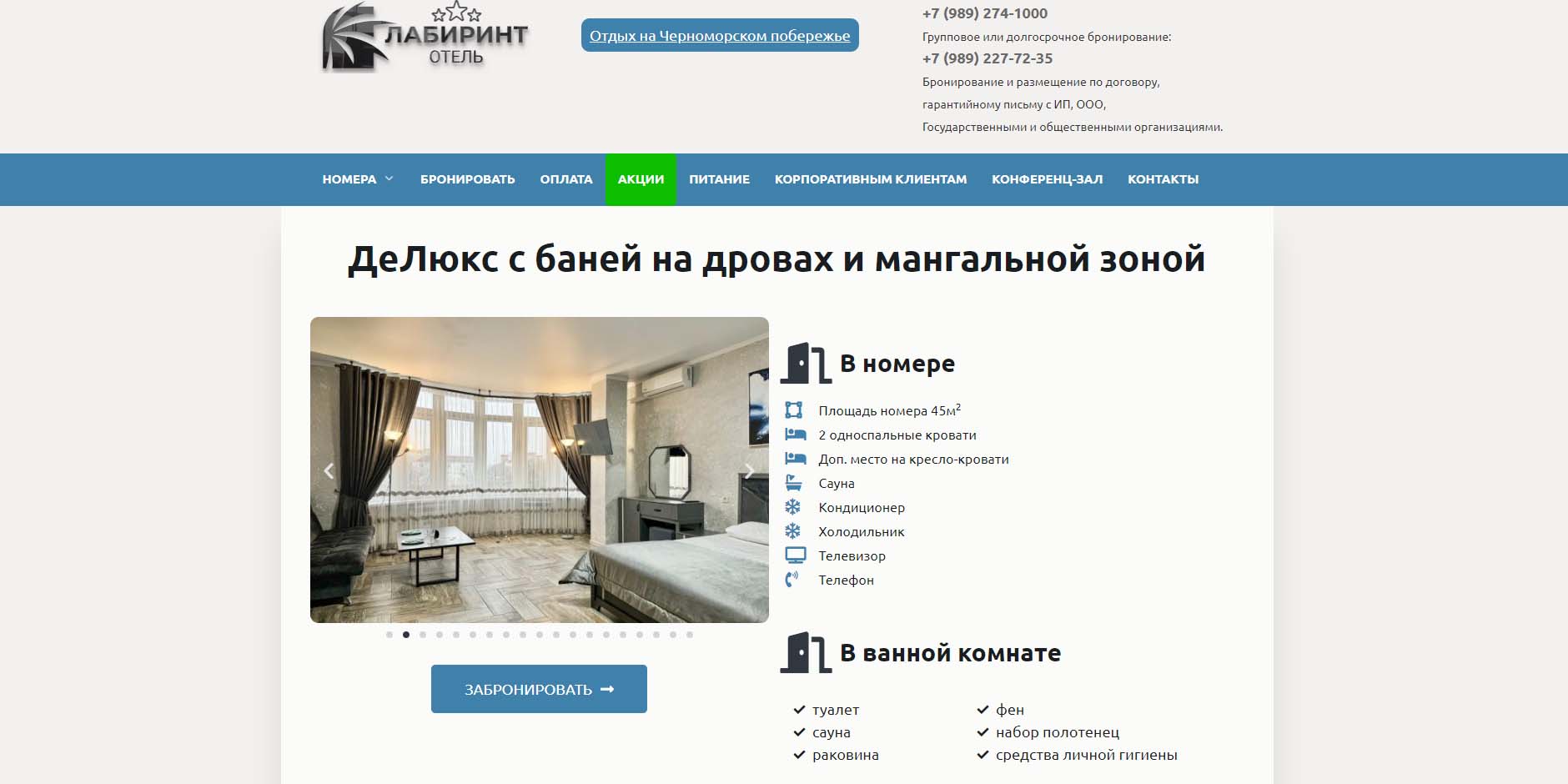Image resolution: width=1568 pixels, height=784 pixels.
Task: Select the first carousel pagination dot
Action: point(389,635)
